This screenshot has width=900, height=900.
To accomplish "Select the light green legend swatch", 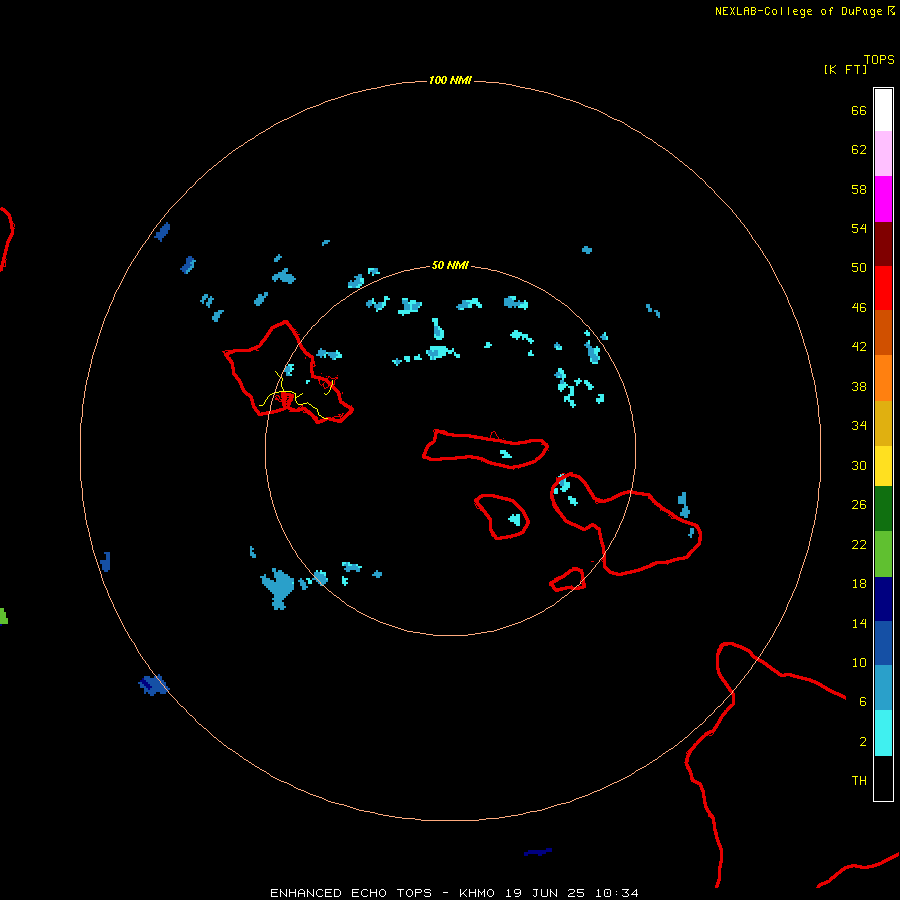I will [883, 554].
